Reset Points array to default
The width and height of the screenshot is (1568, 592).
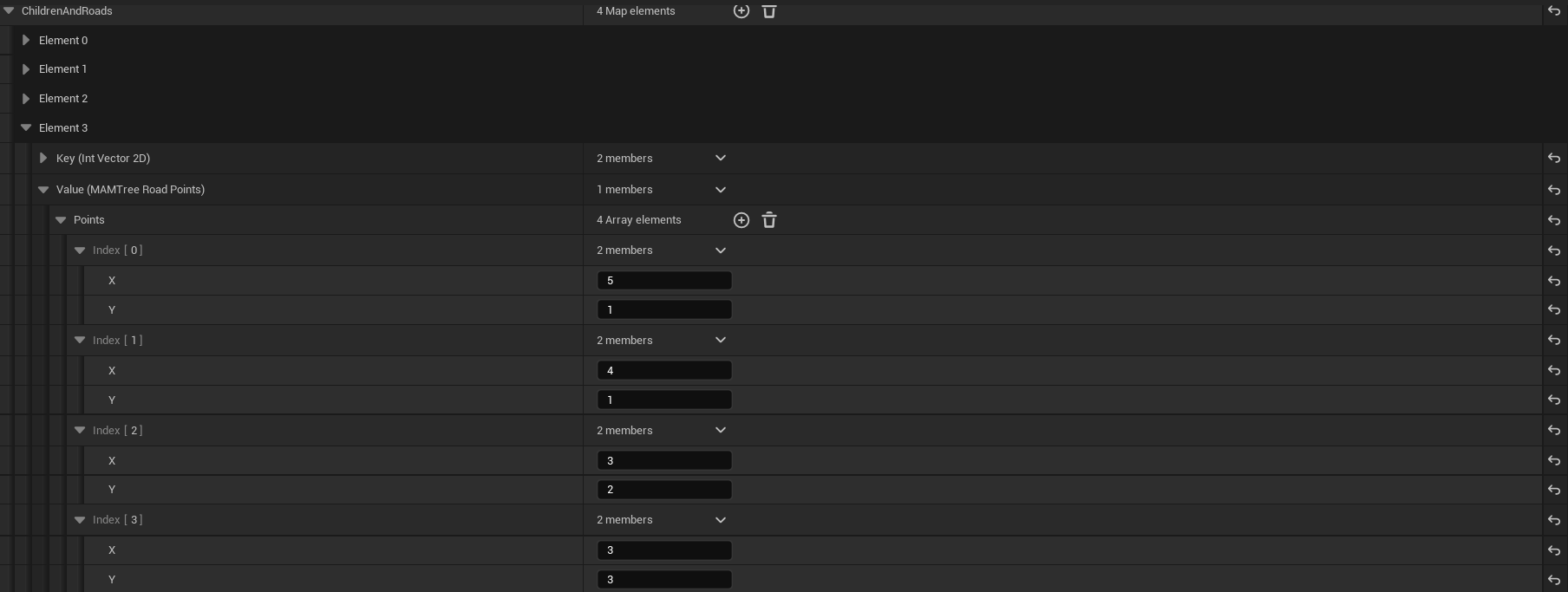coord(1554,220)
